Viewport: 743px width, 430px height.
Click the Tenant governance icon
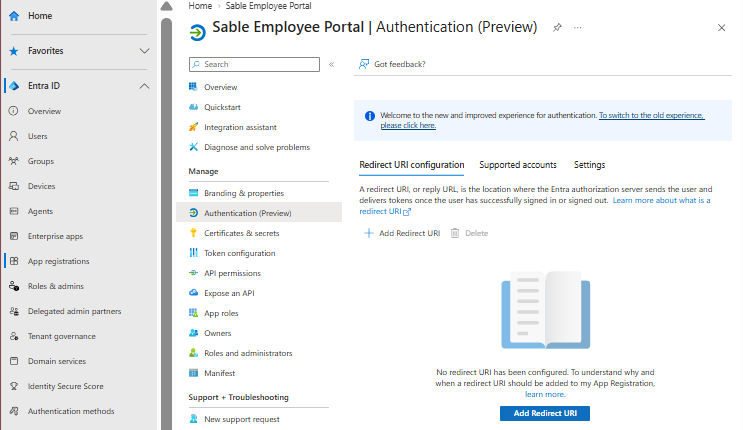tap(14, 336)
